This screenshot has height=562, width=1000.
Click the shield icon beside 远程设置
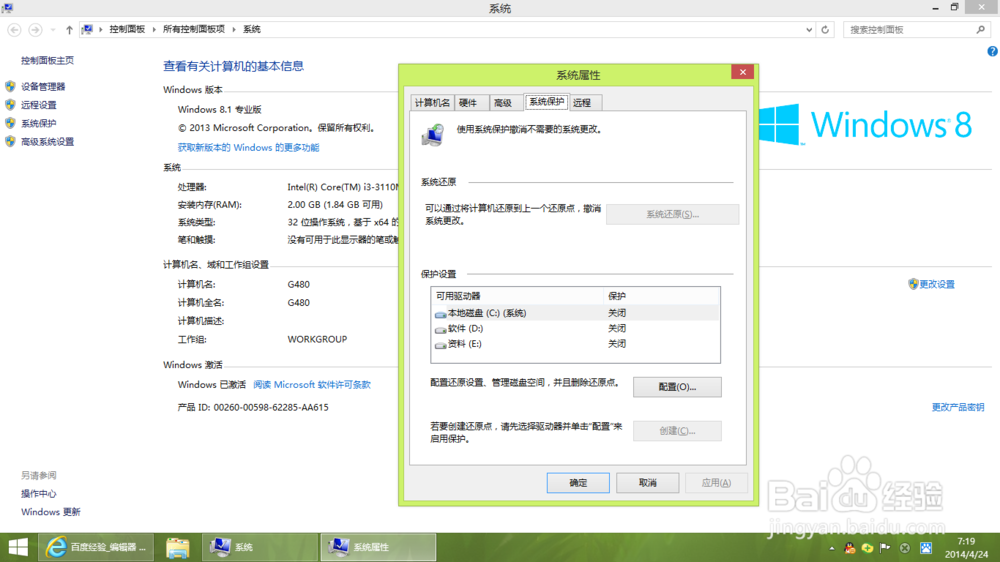[x=10, y=105]
